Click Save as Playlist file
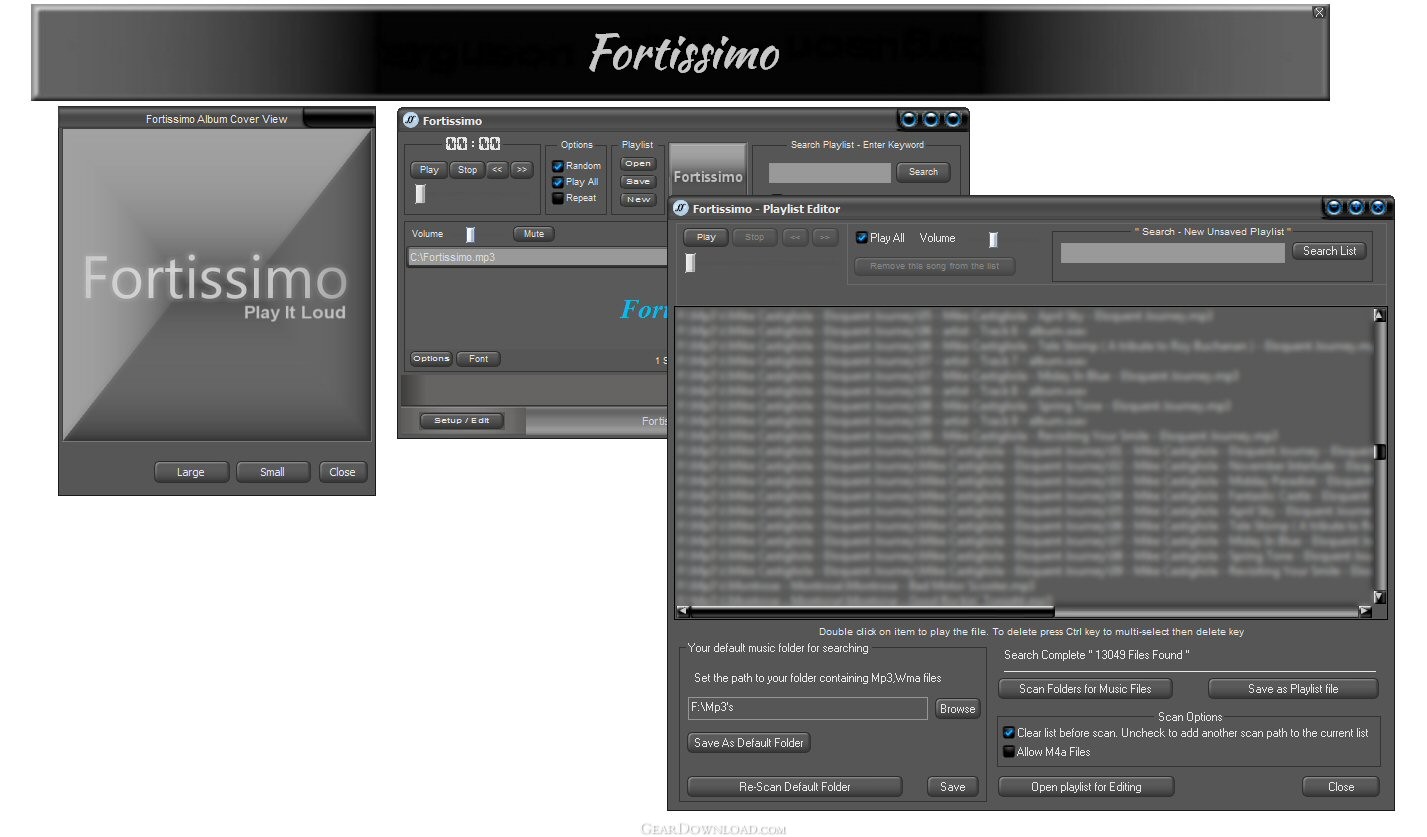The height and width of the screenshot is (837, 1427). [x=1293, y=689]
